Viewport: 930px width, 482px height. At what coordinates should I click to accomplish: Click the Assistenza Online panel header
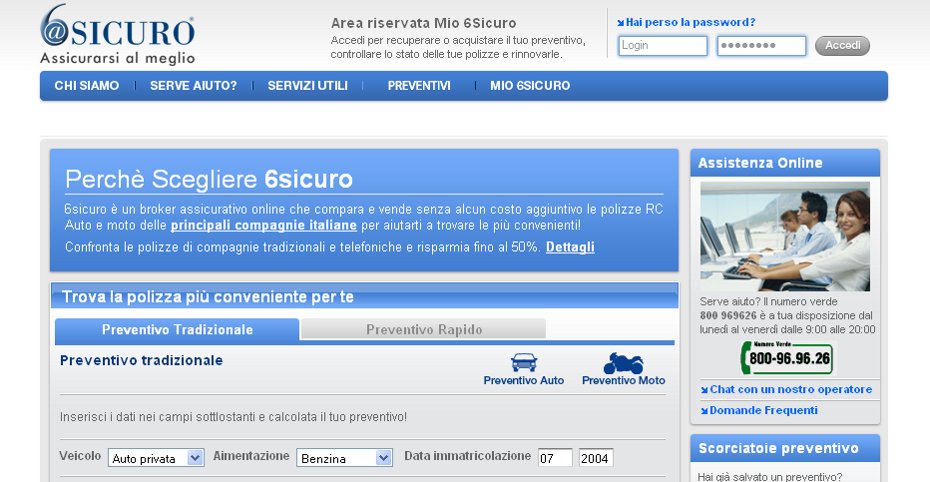[785, 163]
